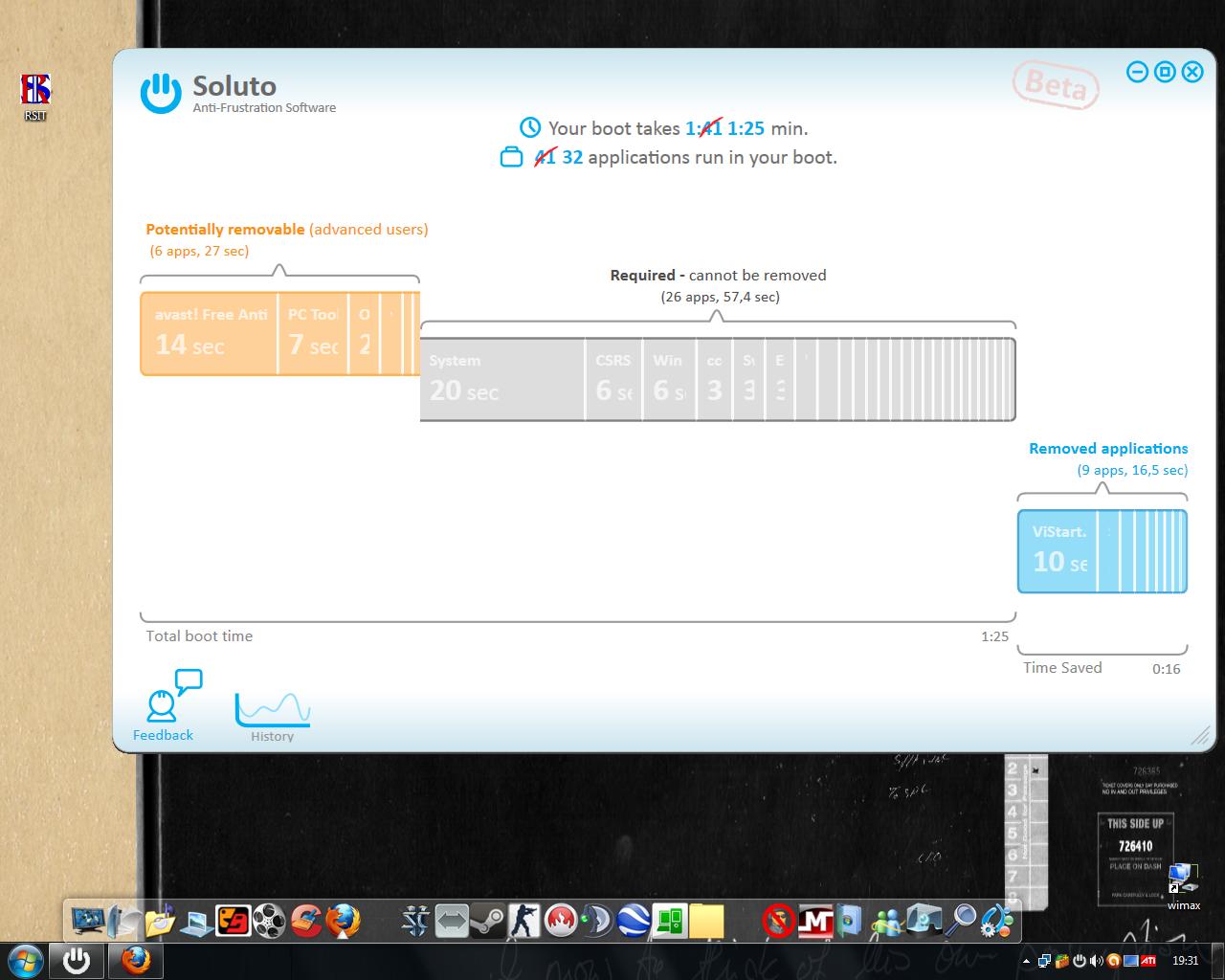
Task: Select the CSRS 6 sec block
Action: (x=613, y=379)
